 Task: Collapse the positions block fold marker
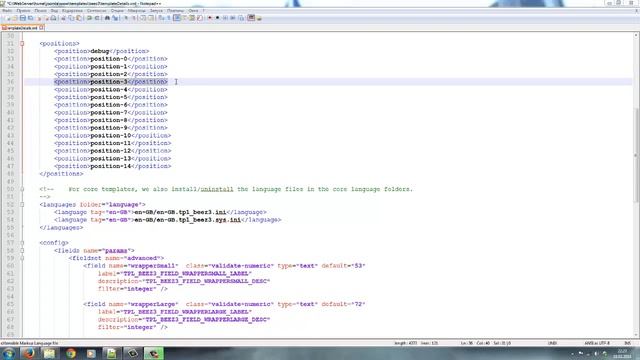(x=22, y=43)
